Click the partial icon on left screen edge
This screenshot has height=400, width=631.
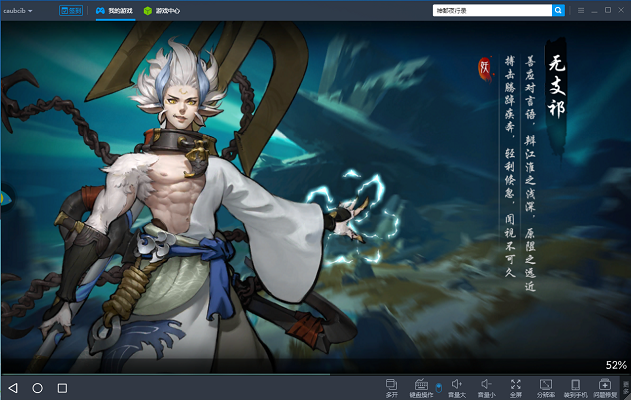pos(6,198)
